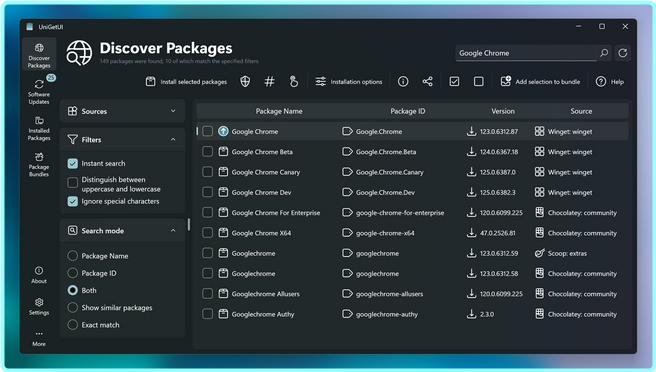Viewport: 656px width, 372px height.
Task: Open the Discover Packages sidebar page
Action: click(x=39, y=55)
